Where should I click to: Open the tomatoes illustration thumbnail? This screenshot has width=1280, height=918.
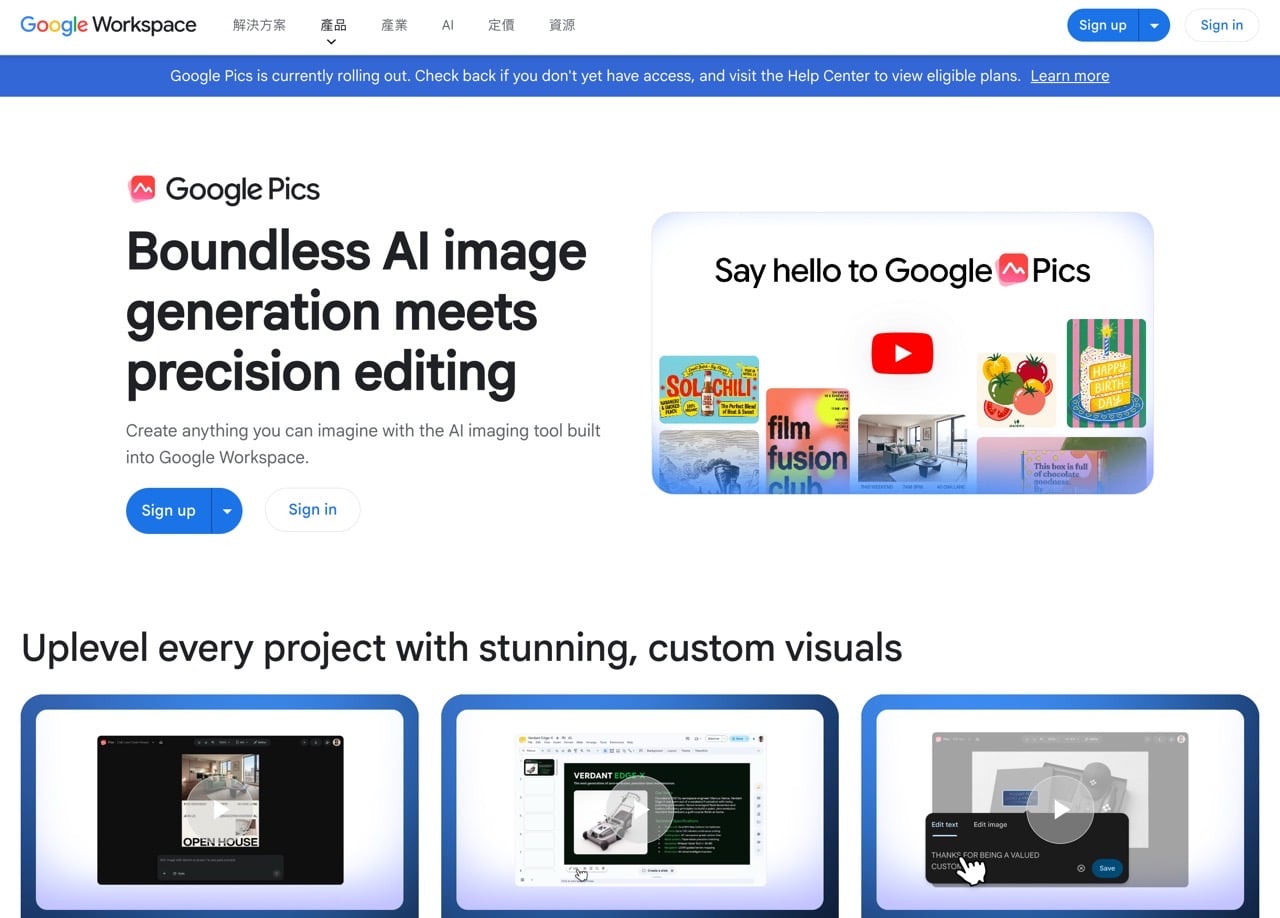click(x=1016, y=389)
